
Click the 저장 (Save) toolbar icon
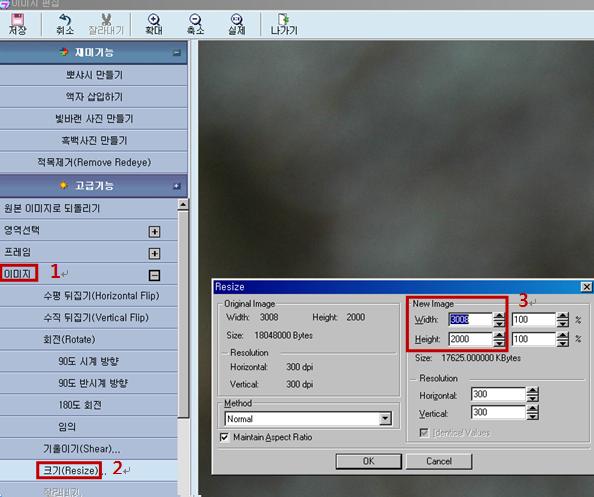coord(17,19)
